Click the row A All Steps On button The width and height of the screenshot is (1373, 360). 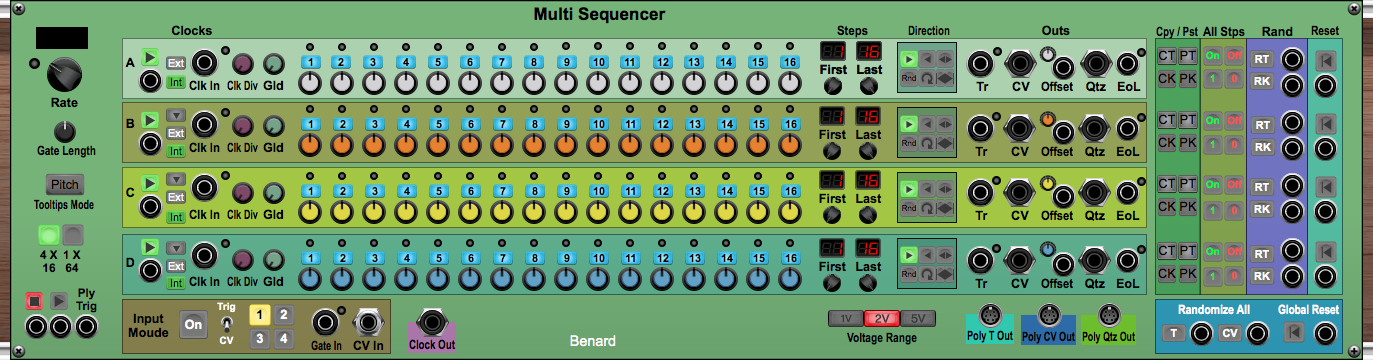1213,56
